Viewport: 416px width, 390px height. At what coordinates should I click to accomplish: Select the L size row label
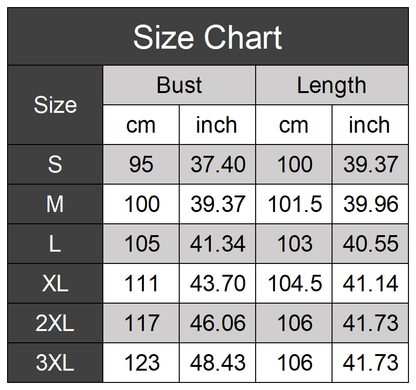(x=55, y=244)
